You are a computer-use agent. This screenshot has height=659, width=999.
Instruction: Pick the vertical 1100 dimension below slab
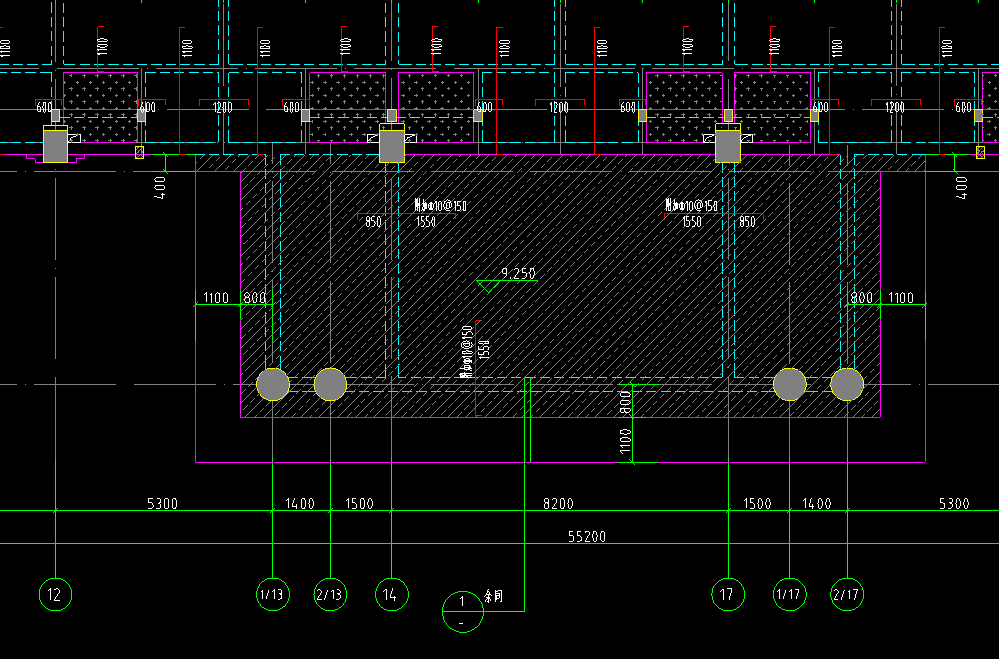coord(626,443)
